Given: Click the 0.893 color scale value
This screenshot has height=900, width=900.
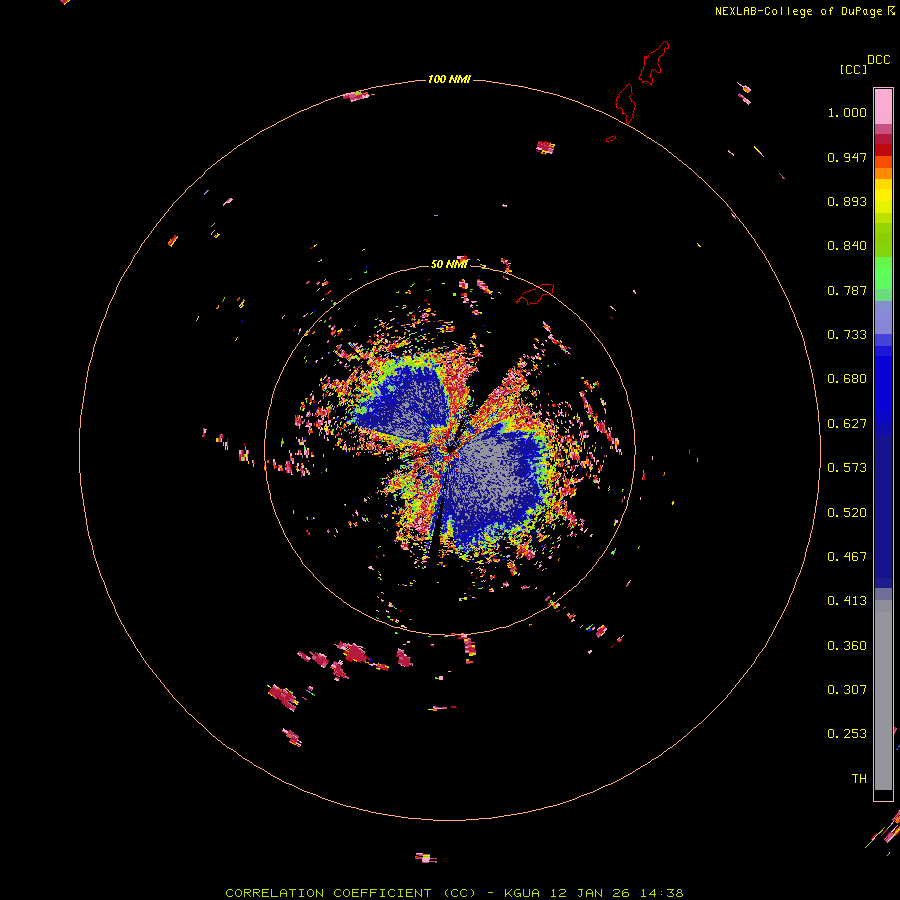Looking at the screenshot, I should point(847,201).
